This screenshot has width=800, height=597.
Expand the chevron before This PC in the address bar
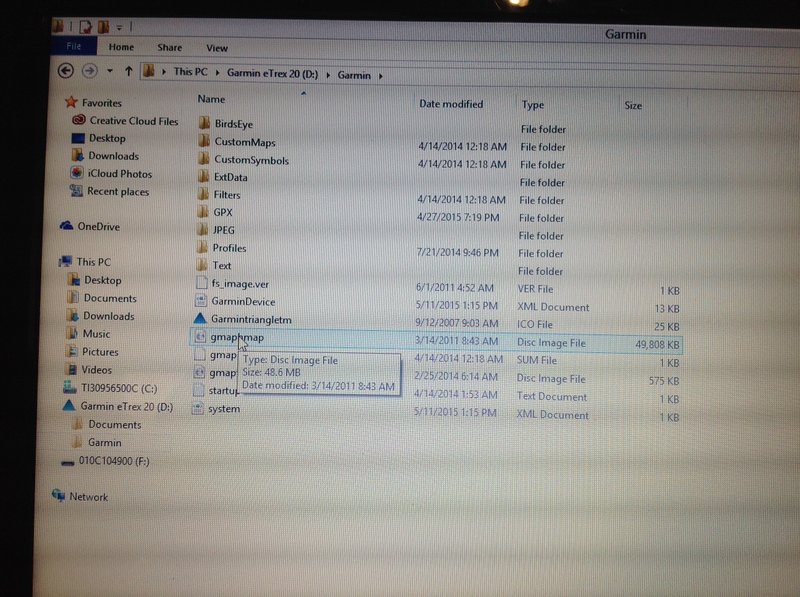coord(164,72)
